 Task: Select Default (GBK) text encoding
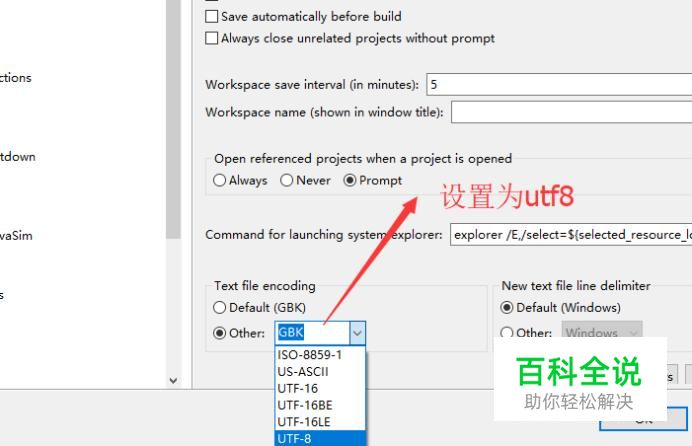pyautogui.click(x=219, y=307)
